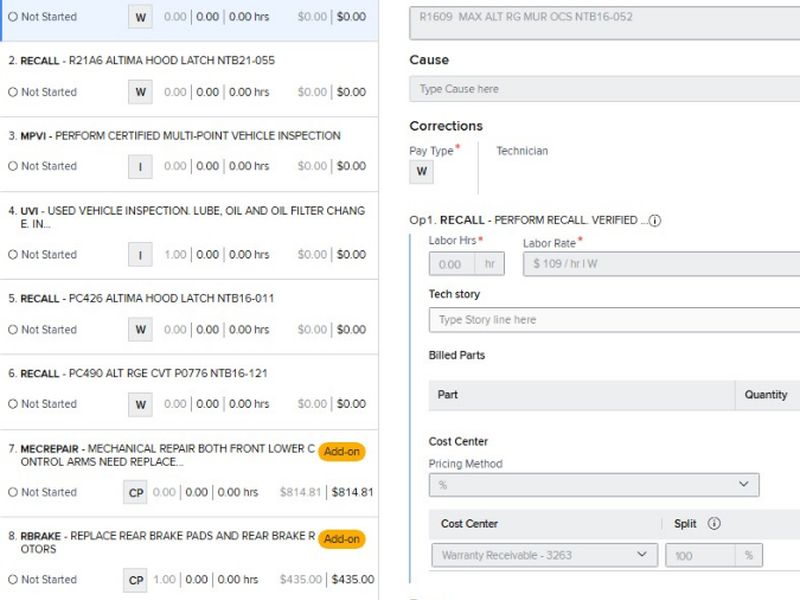Screen dimensions: 800x600
Task: Click the Add-on tag on RBRAKE line
Action: tap(342, 539)
